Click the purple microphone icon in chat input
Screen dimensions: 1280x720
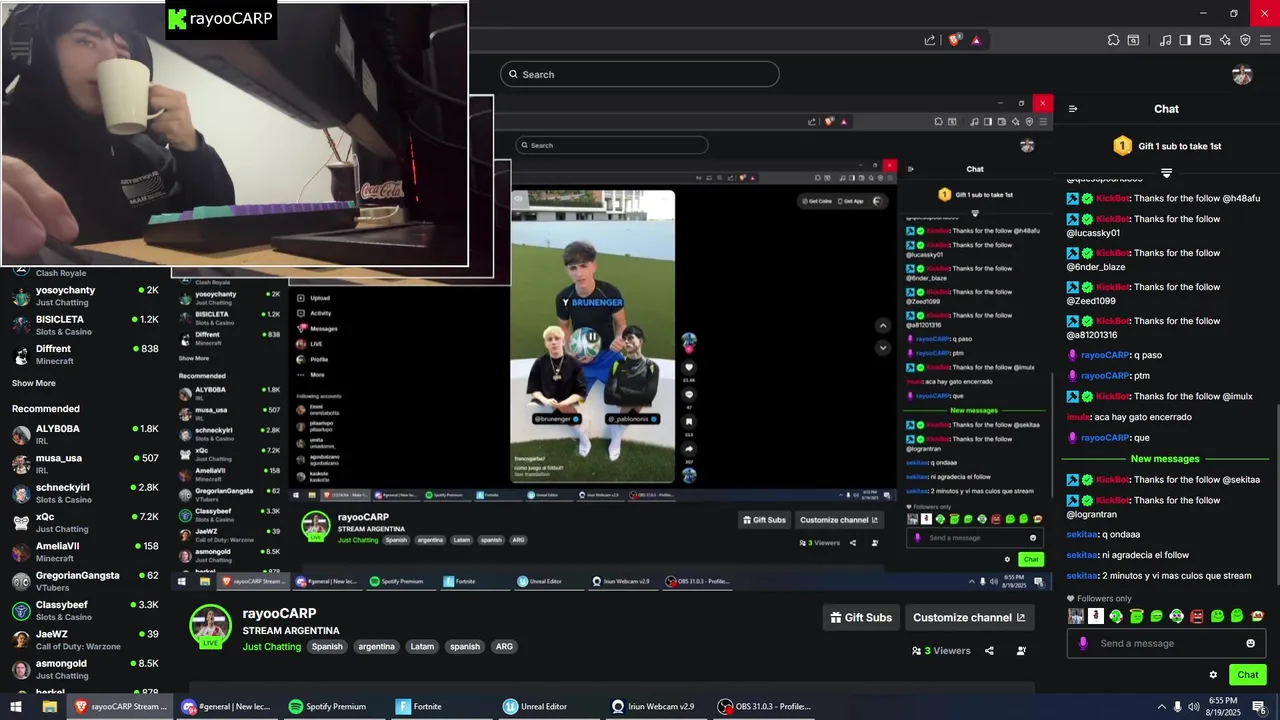pyautogui.click(x=1082, y=643)
